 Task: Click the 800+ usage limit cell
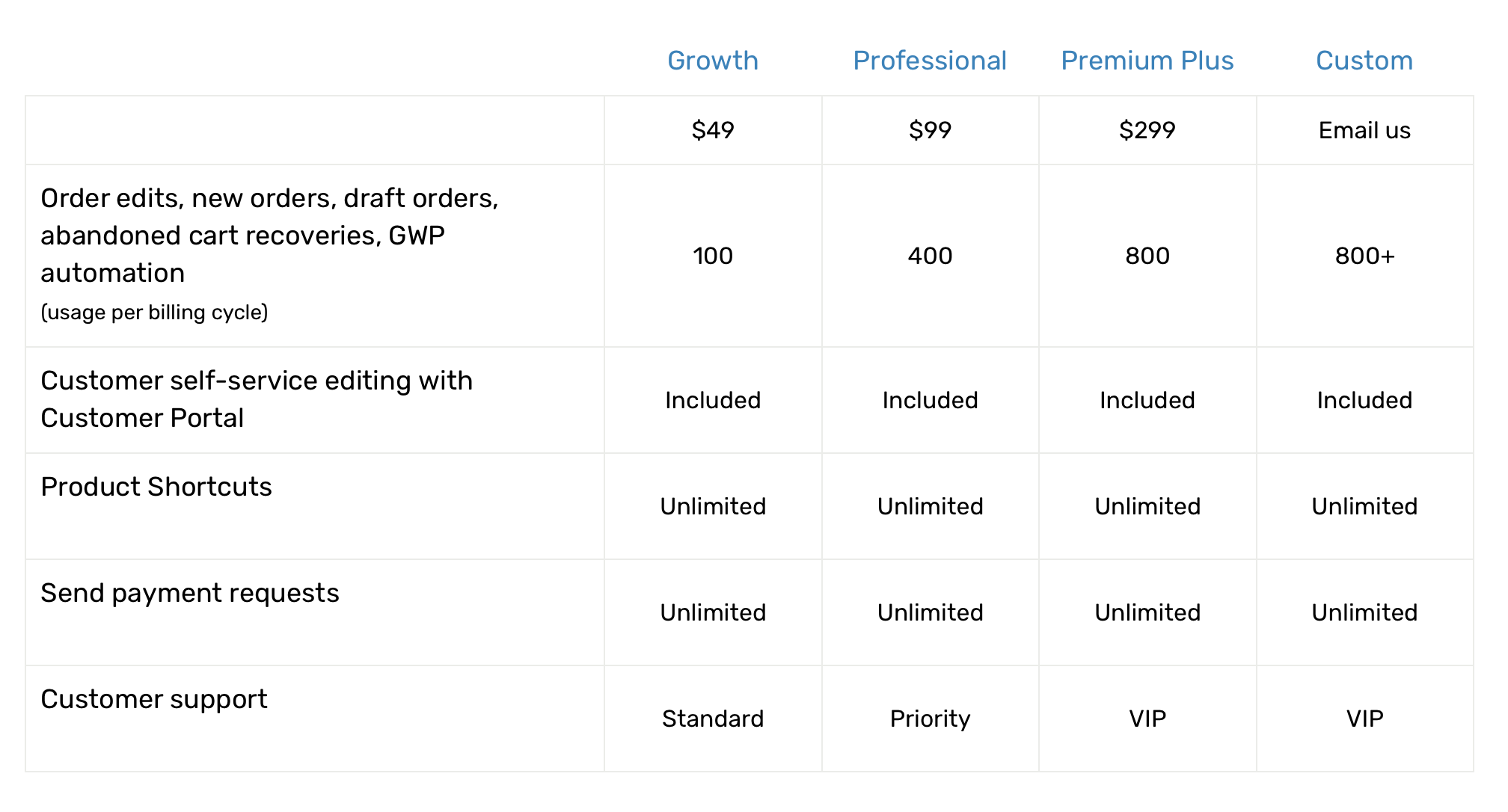tap(1364, 256)
